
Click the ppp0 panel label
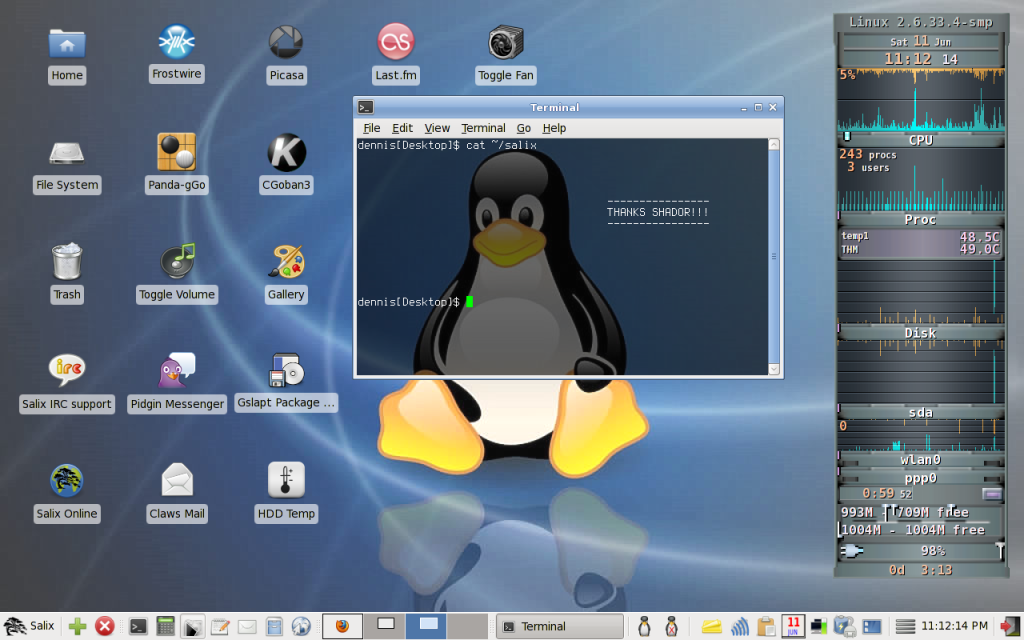point(921,478)
